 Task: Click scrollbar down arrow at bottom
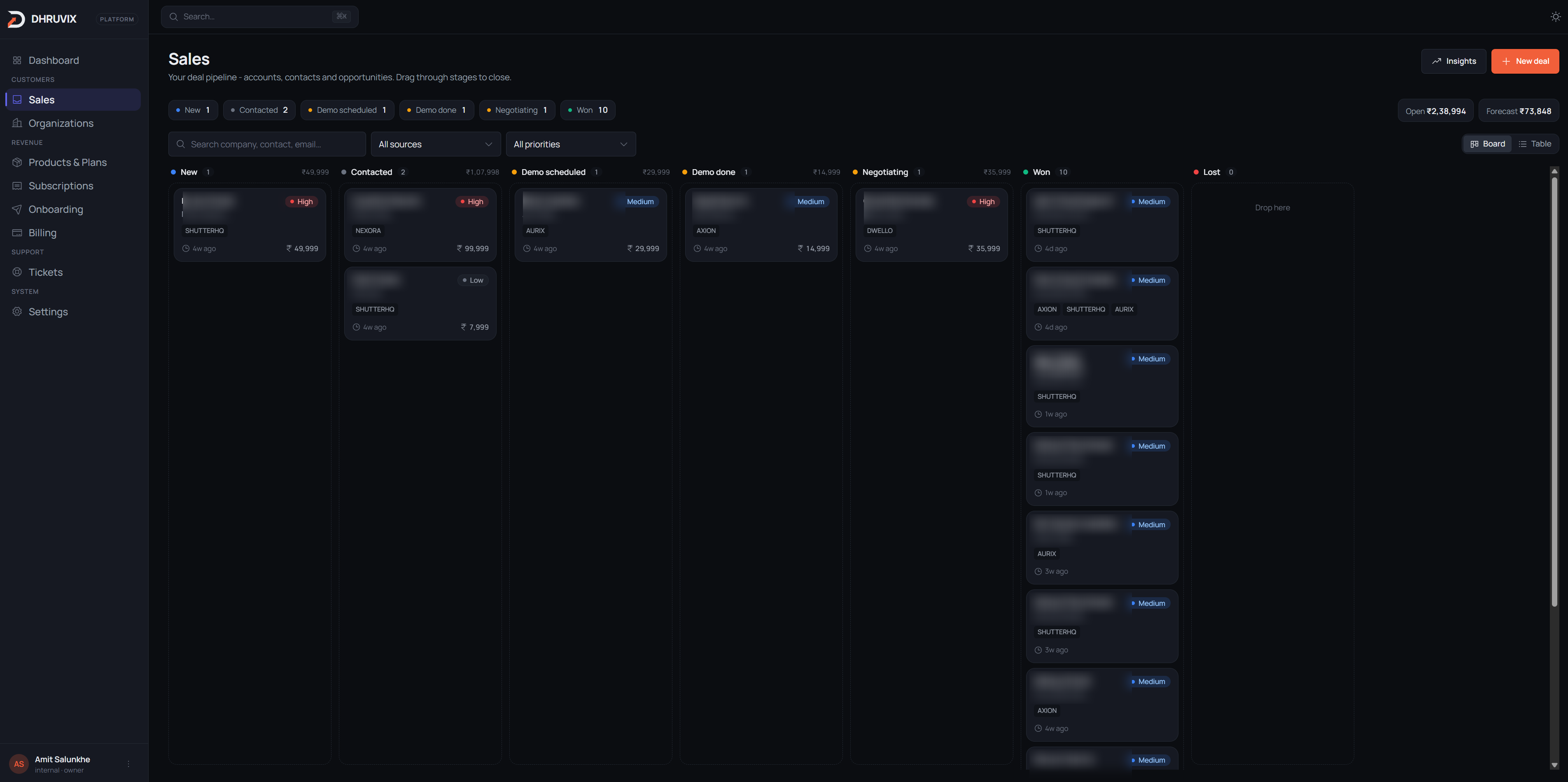[x=1554, y=765]
